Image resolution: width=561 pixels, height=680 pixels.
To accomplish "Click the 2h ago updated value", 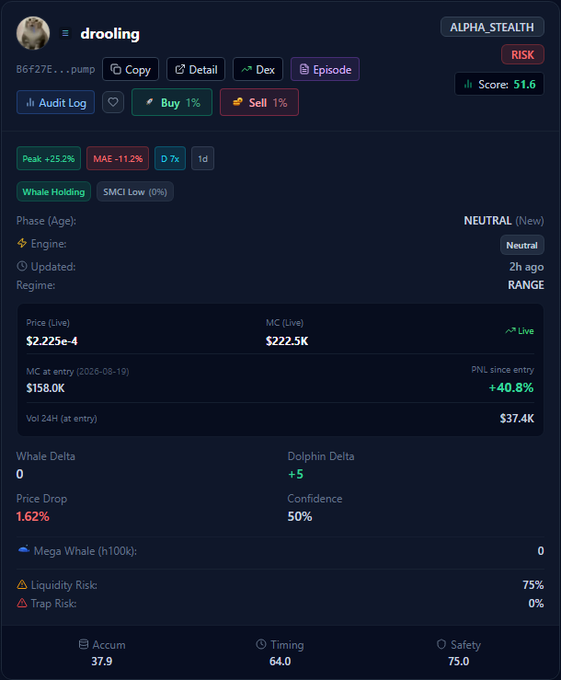I will pyautogui.click(x=526, y=267).
